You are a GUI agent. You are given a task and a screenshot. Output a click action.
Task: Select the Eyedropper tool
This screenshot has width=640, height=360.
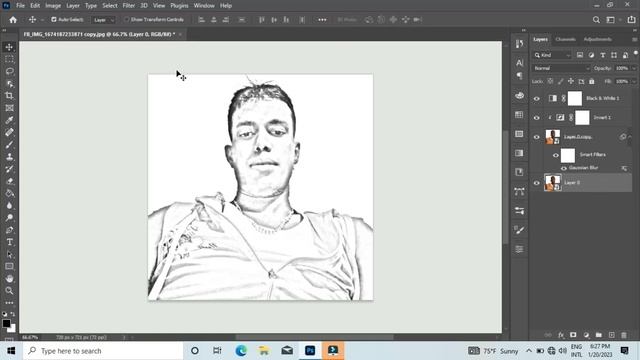tap(9, 120)
